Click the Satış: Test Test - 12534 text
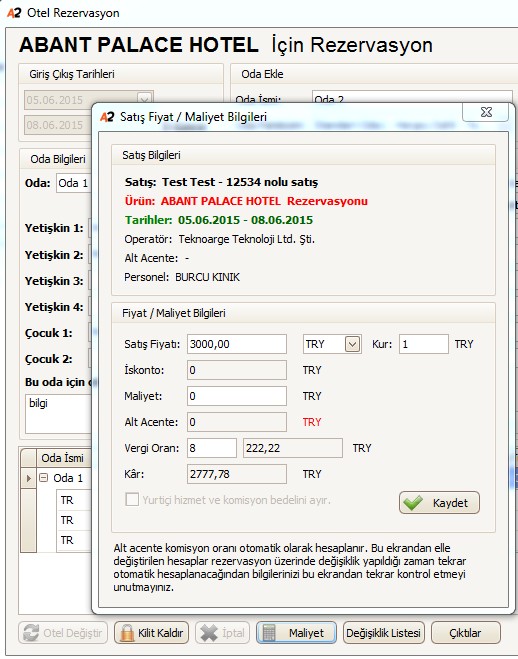The height and width of the screenshot is (659, 518). [221, 182]
